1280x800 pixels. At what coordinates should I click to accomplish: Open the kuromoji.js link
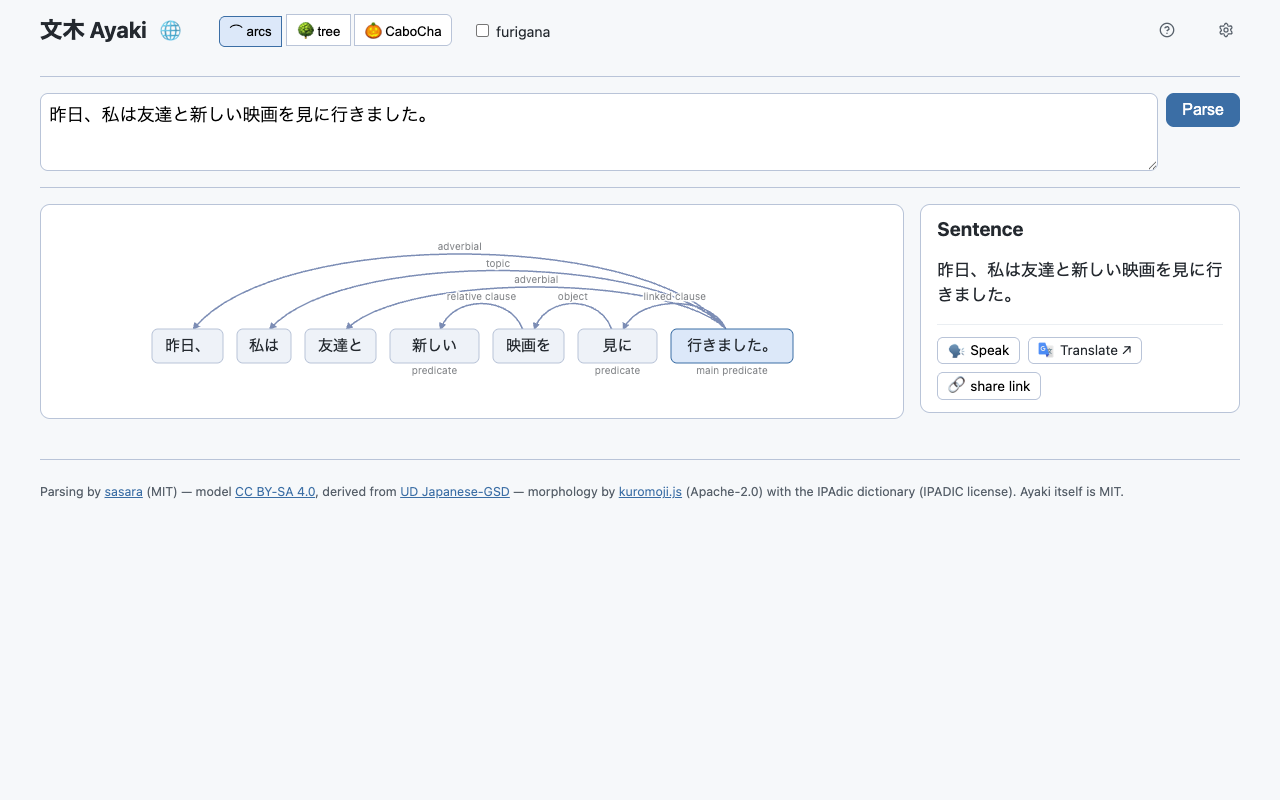pos(650,492)
